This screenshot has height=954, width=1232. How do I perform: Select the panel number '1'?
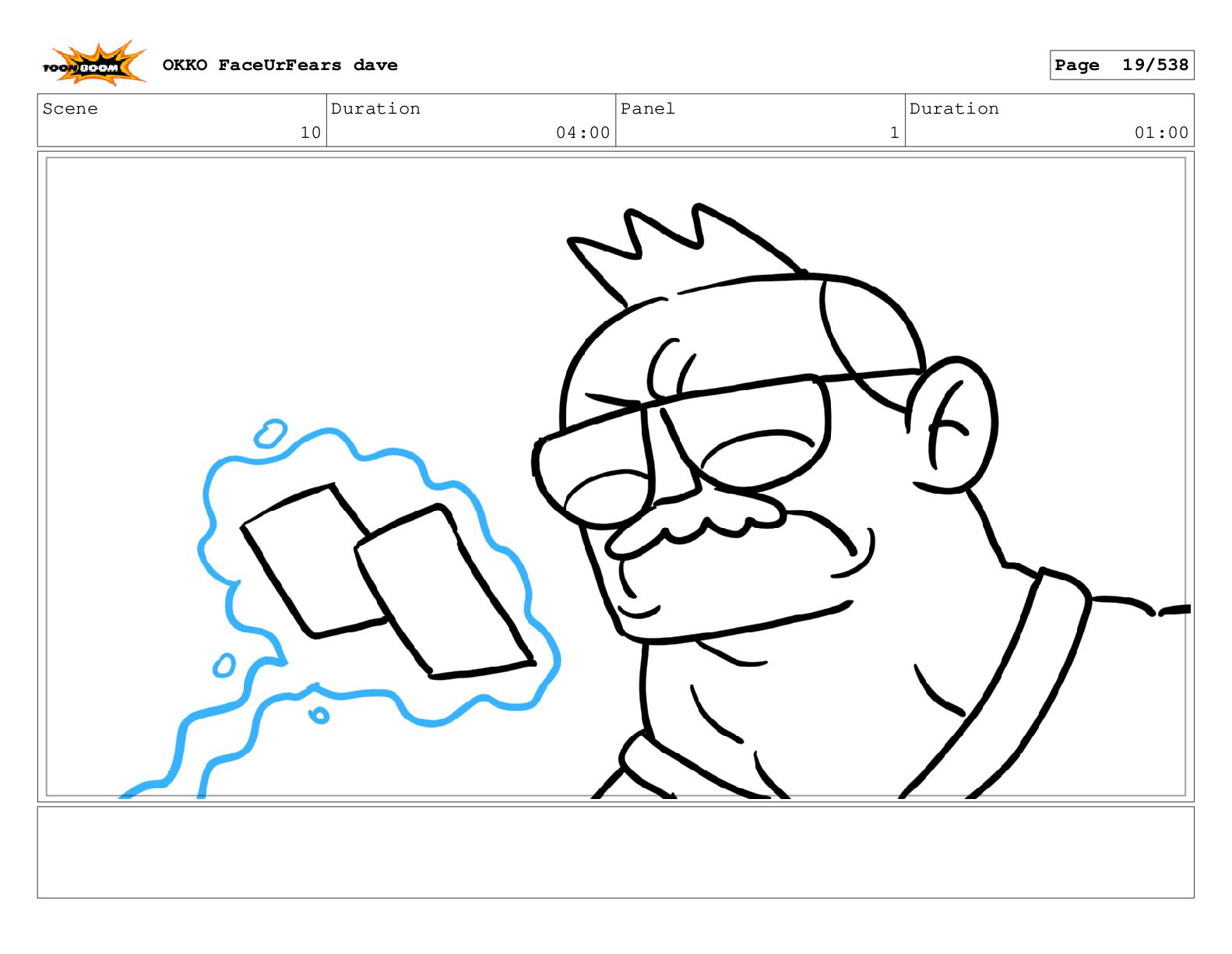(x=894, y=132)
